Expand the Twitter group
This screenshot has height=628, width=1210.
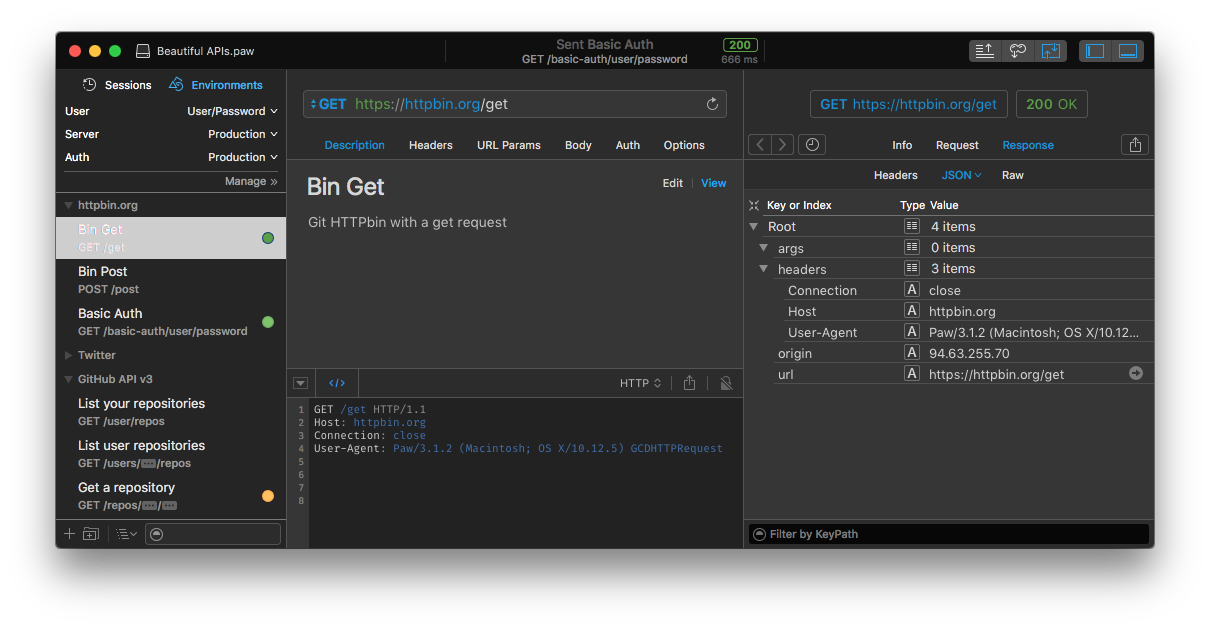tap(69, 355)
